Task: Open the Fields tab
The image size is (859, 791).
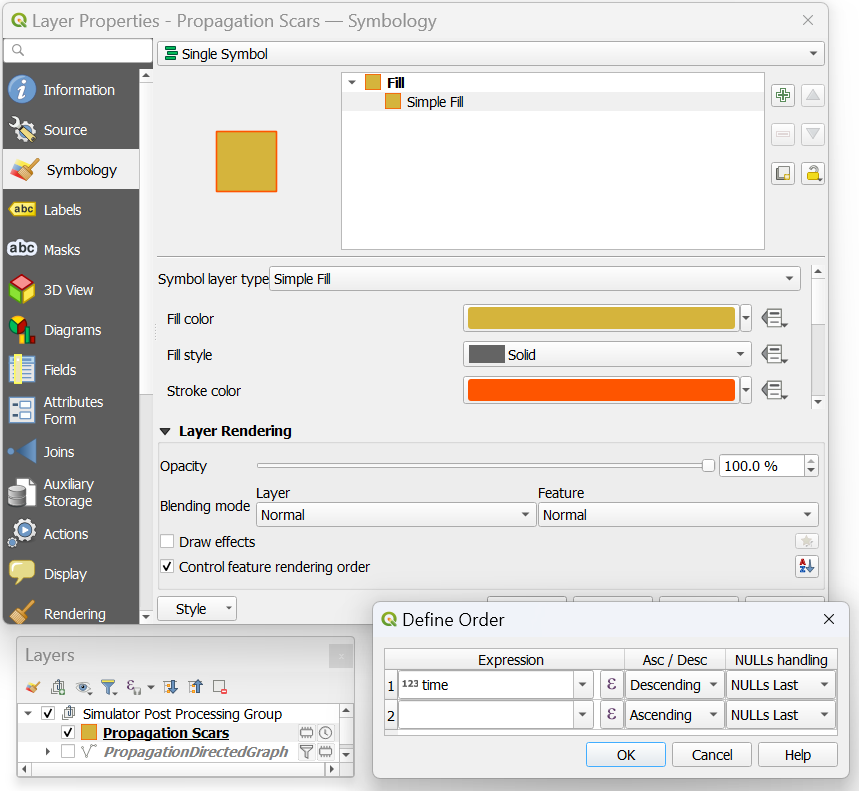Action: (x=71, y=370)
